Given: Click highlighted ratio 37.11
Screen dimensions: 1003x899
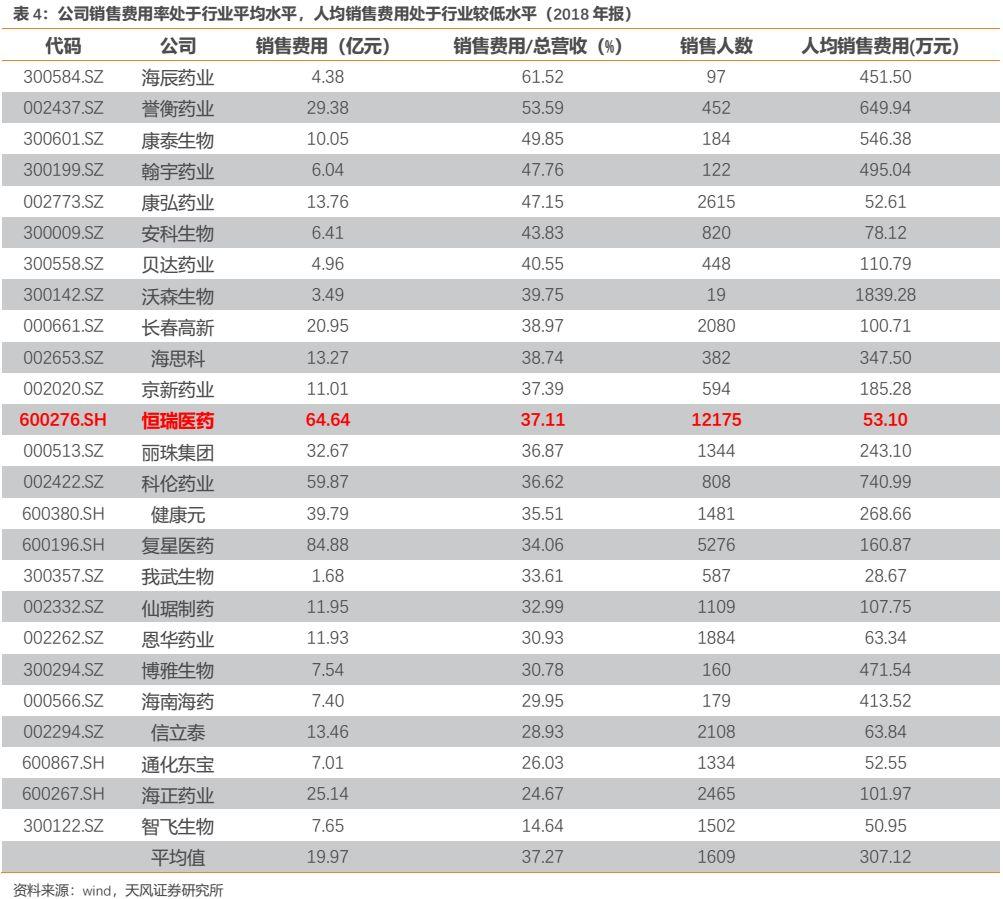Looking at the screenshot, I should click(542, 420).
